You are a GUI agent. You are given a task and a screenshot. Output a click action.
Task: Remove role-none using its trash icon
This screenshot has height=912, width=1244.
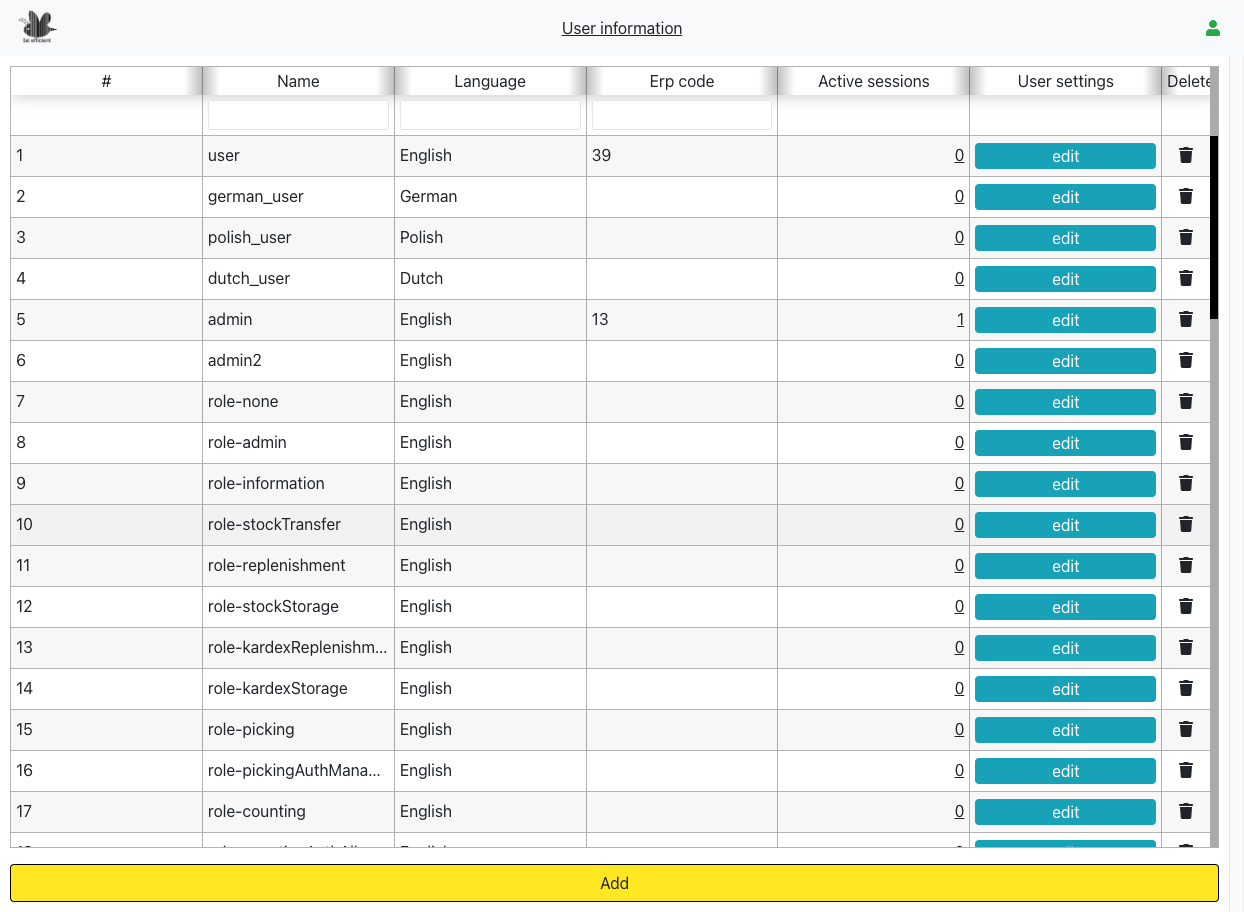[x=1186, y=401]
